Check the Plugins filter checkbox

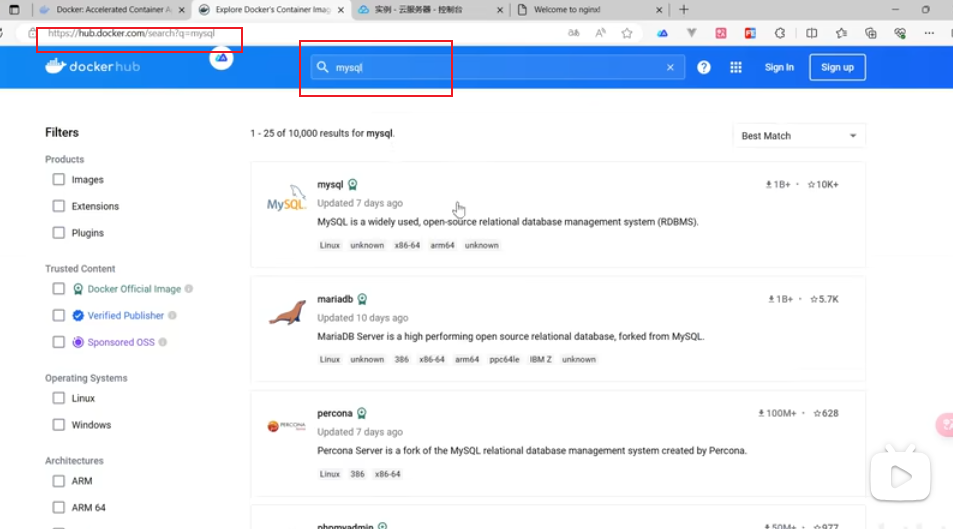pyautogui.click(x=58, y=233)
